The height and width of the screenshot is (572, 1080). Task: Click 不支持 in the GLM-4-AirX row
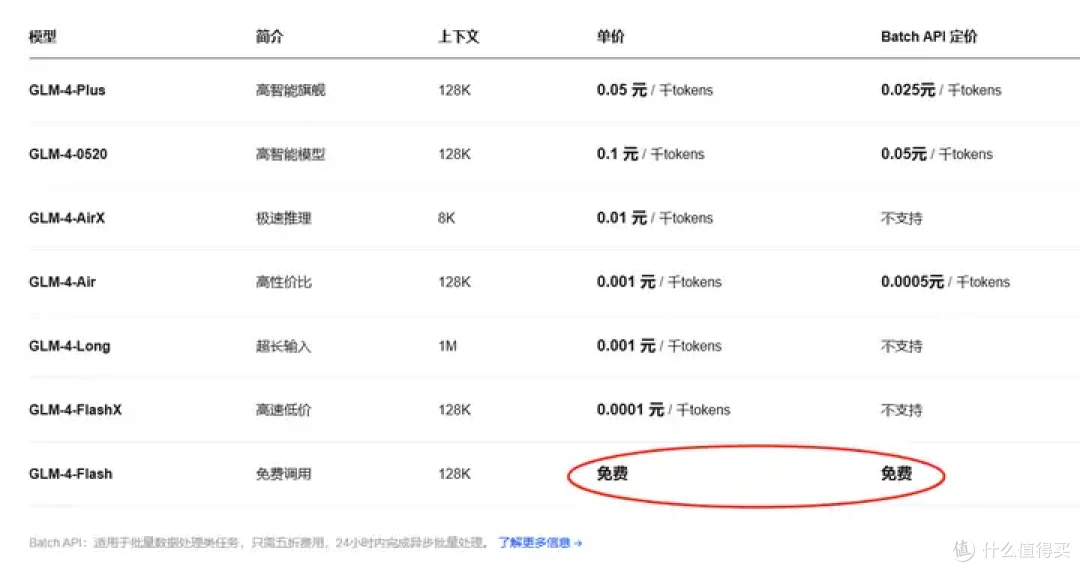(x=901, y=218)
